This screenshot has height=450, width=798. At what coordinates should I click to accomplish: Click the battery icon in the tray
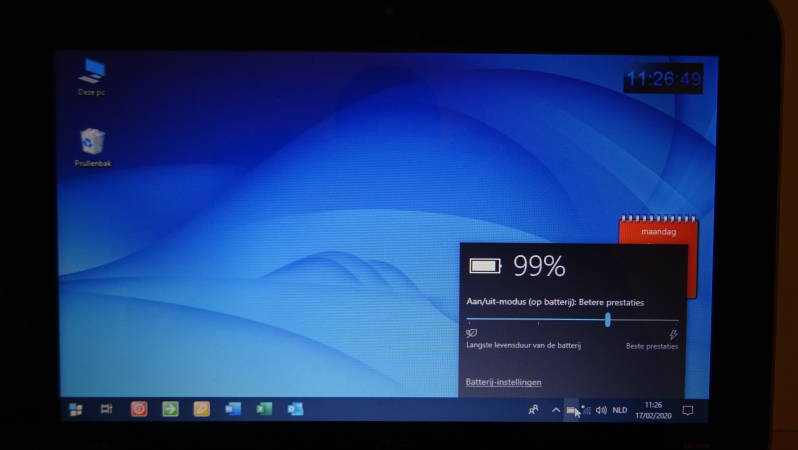571,410
